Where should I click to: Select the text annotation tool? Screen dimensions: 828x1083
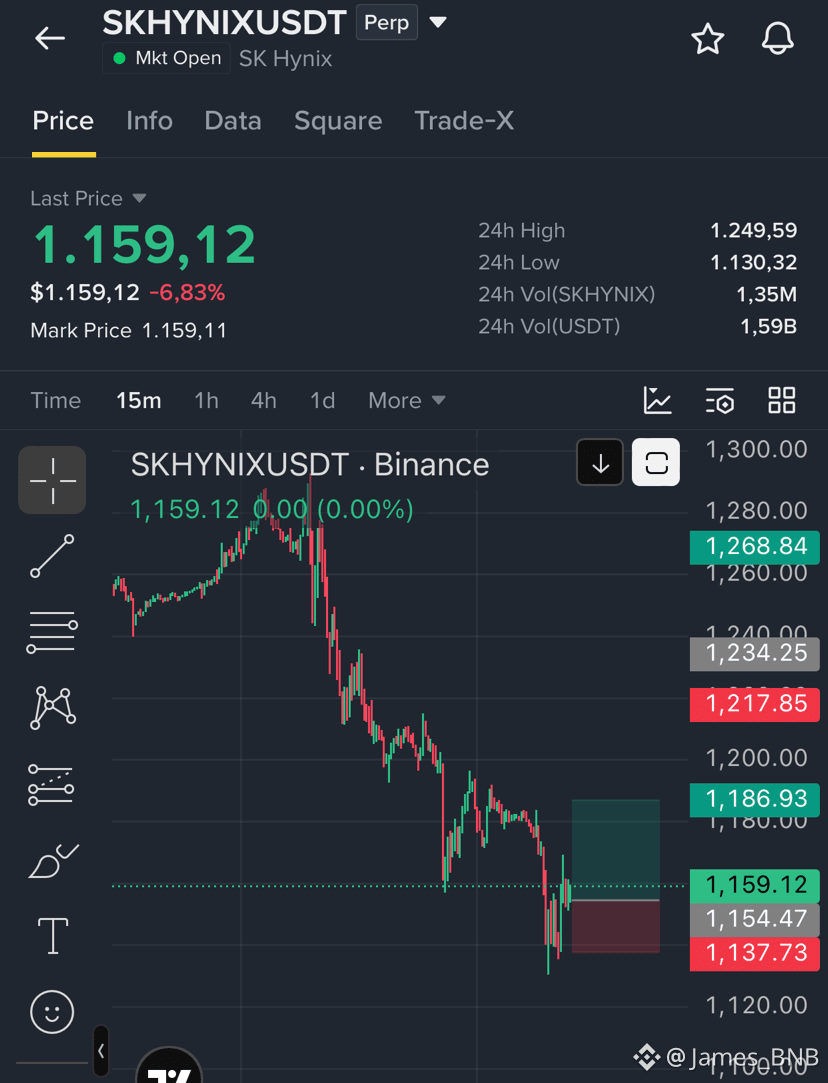coord(52,936)
